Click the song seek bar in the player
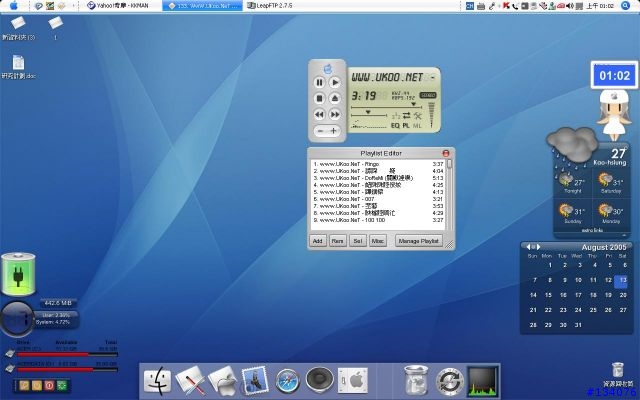 click(386, 107)
